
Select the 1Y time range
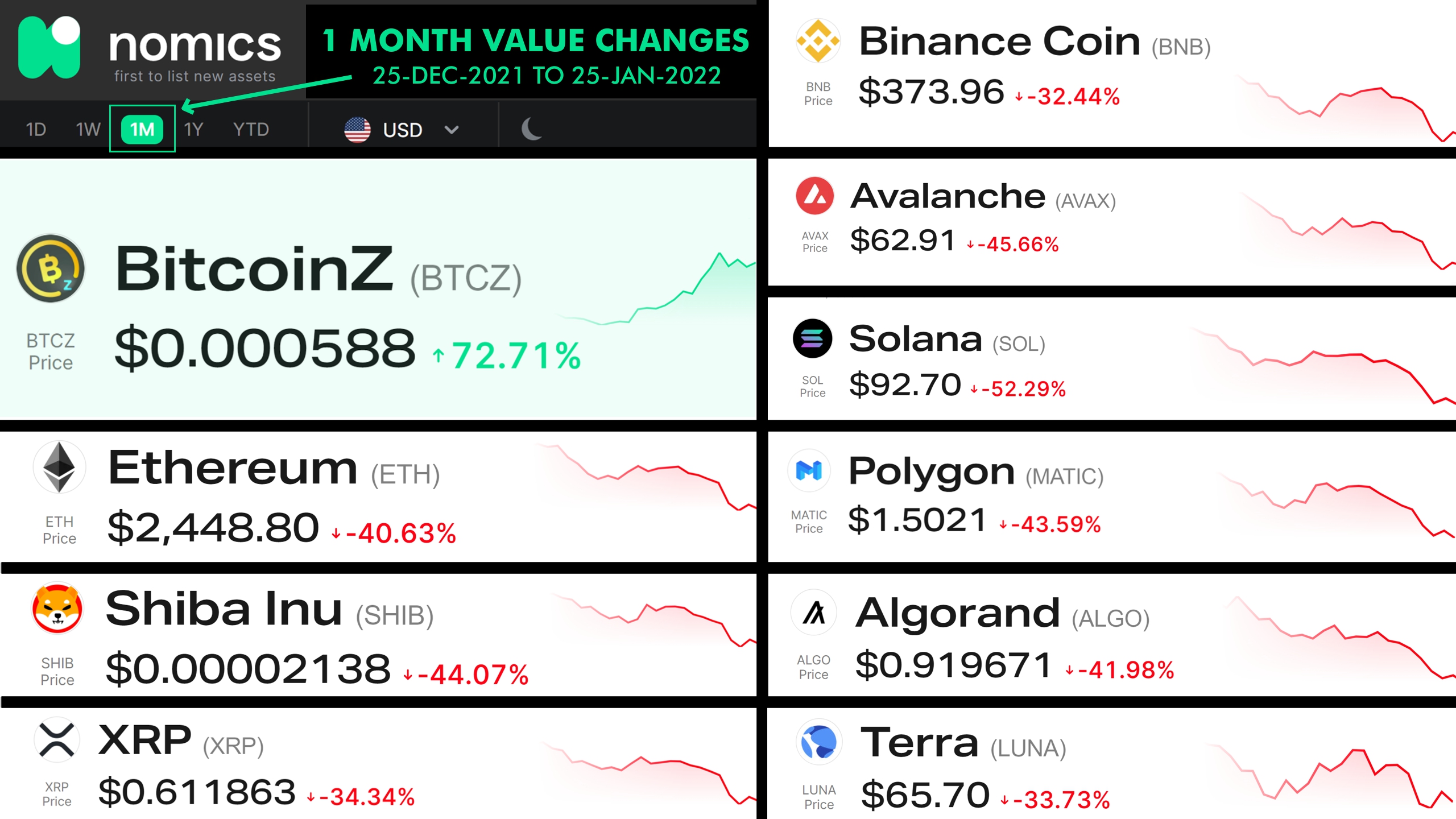click(x=193, y=130)
